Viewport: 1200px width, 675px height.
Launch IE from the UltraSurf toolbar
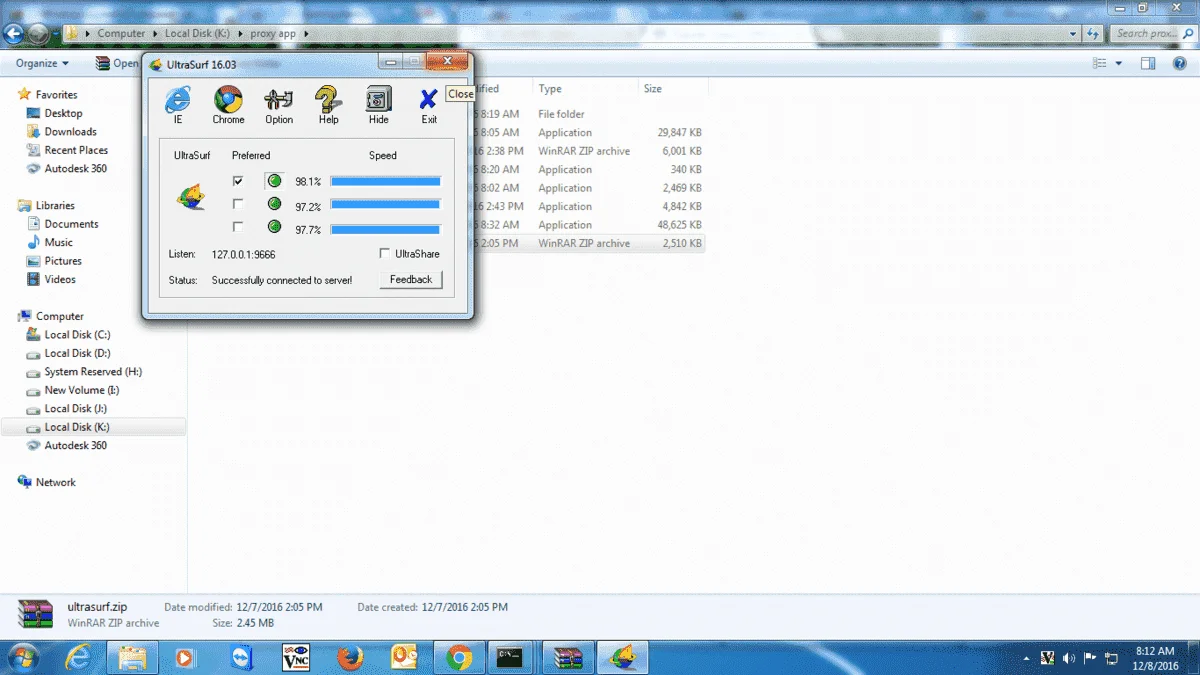point(178,104)
